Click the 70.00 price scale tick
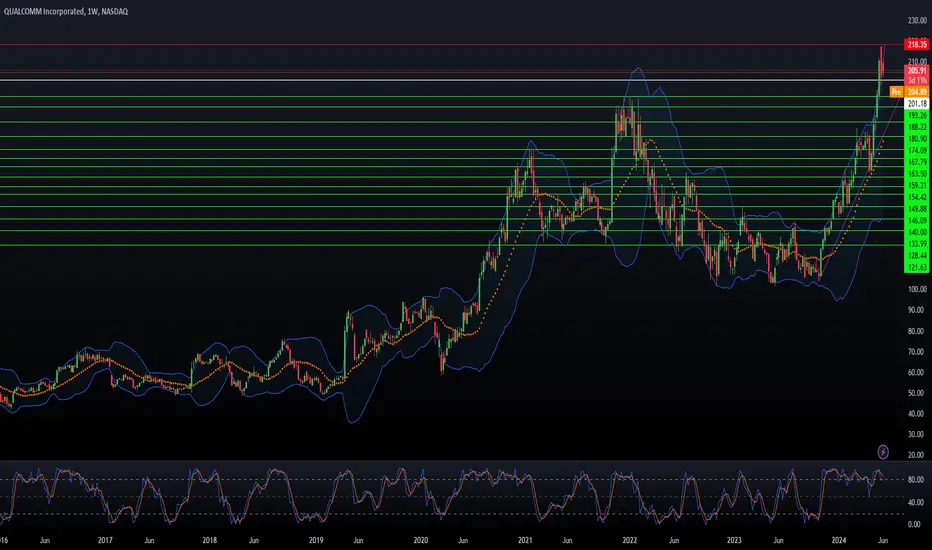 [918, 351]
